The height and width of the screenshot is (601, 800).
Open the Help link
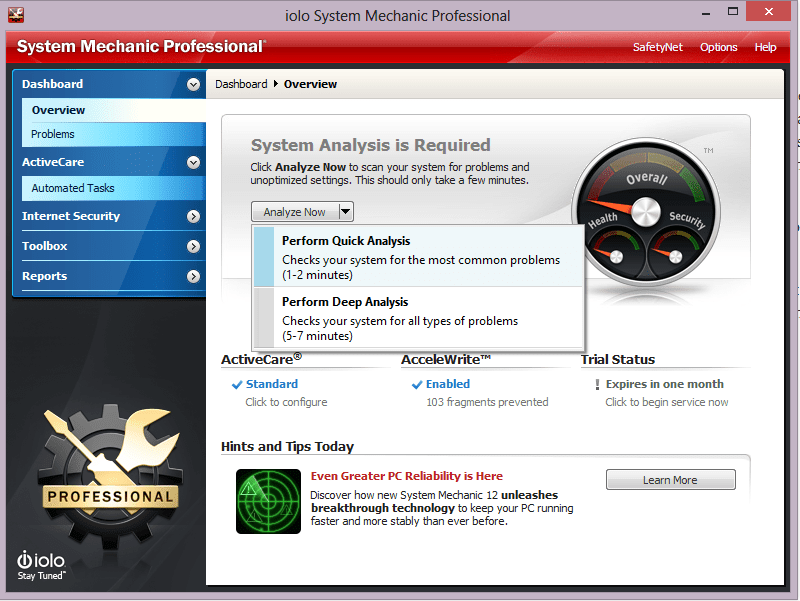click(x=765, y=47)
